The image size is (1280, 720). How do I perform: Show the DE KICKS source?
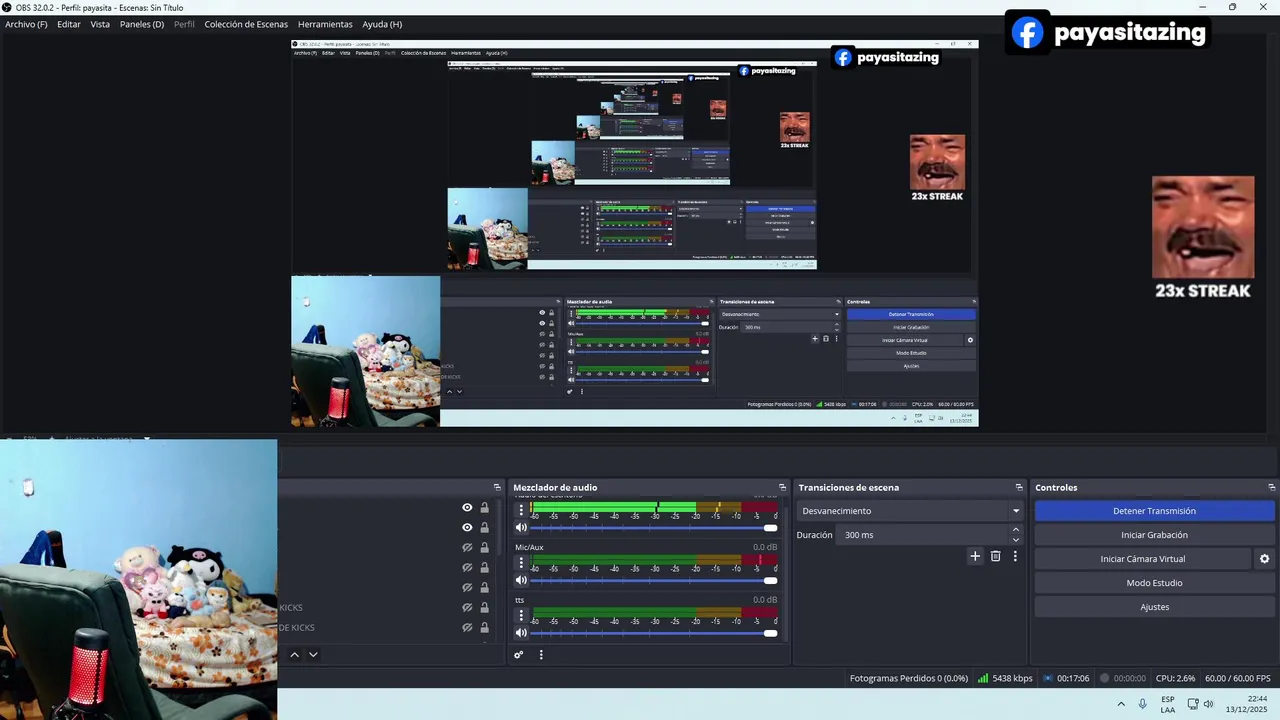pyautogui.click(x=467, y=628)
